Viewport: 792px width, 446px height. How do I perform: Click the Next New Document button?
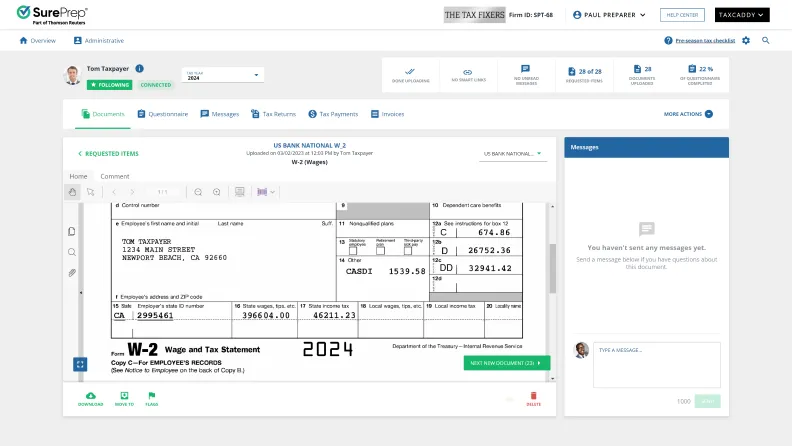[506, 363]
